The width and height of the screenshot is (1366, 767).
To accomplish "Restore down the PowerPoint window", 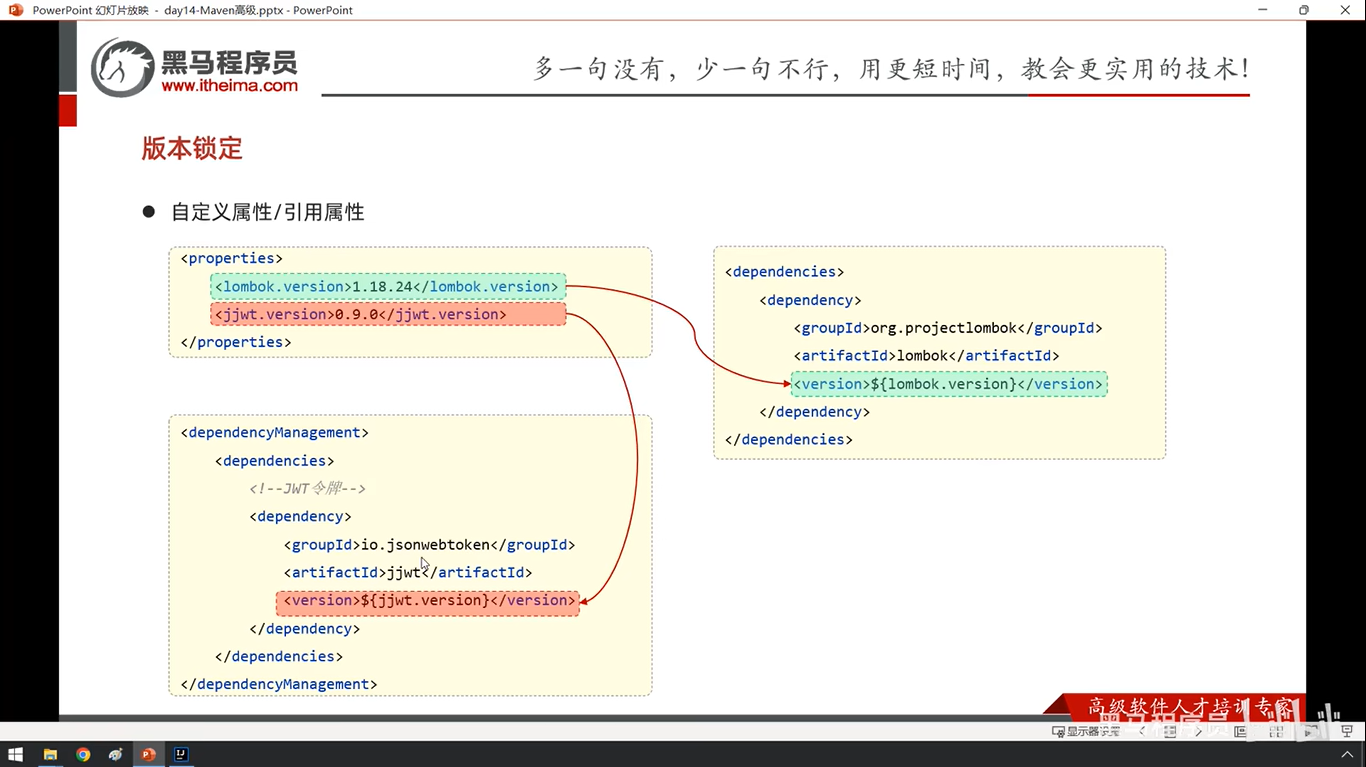I will [x=1304, y=10].
